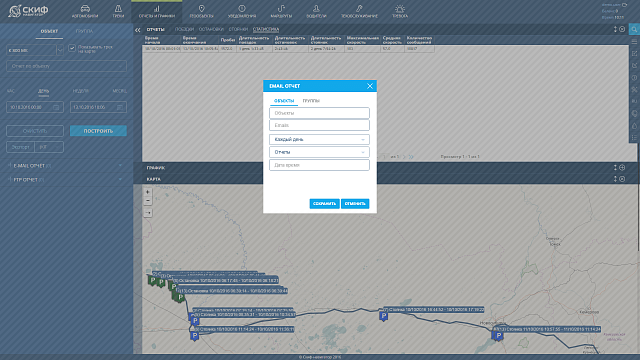The height and width of the screenshot is (360, 640).
Task: Click the round icon of График panel
Action: tap(622, 167)
